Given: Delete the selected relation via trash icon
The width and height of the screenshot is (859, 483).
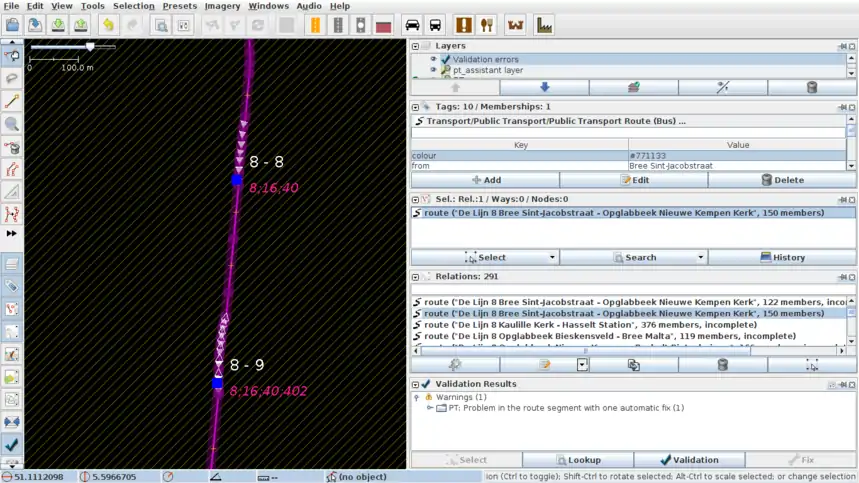Looking at the screenshot, I should pos(722,365).
